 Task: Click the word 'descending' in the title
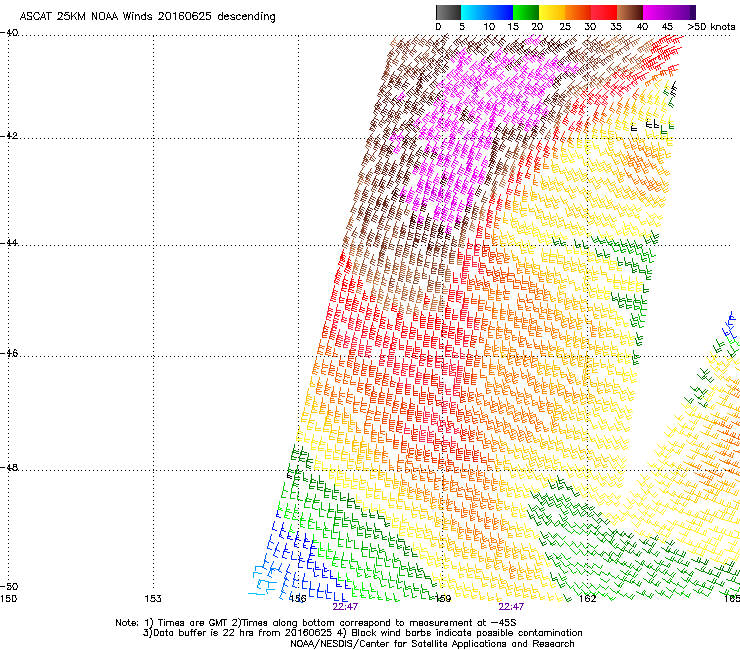point(246,17)
